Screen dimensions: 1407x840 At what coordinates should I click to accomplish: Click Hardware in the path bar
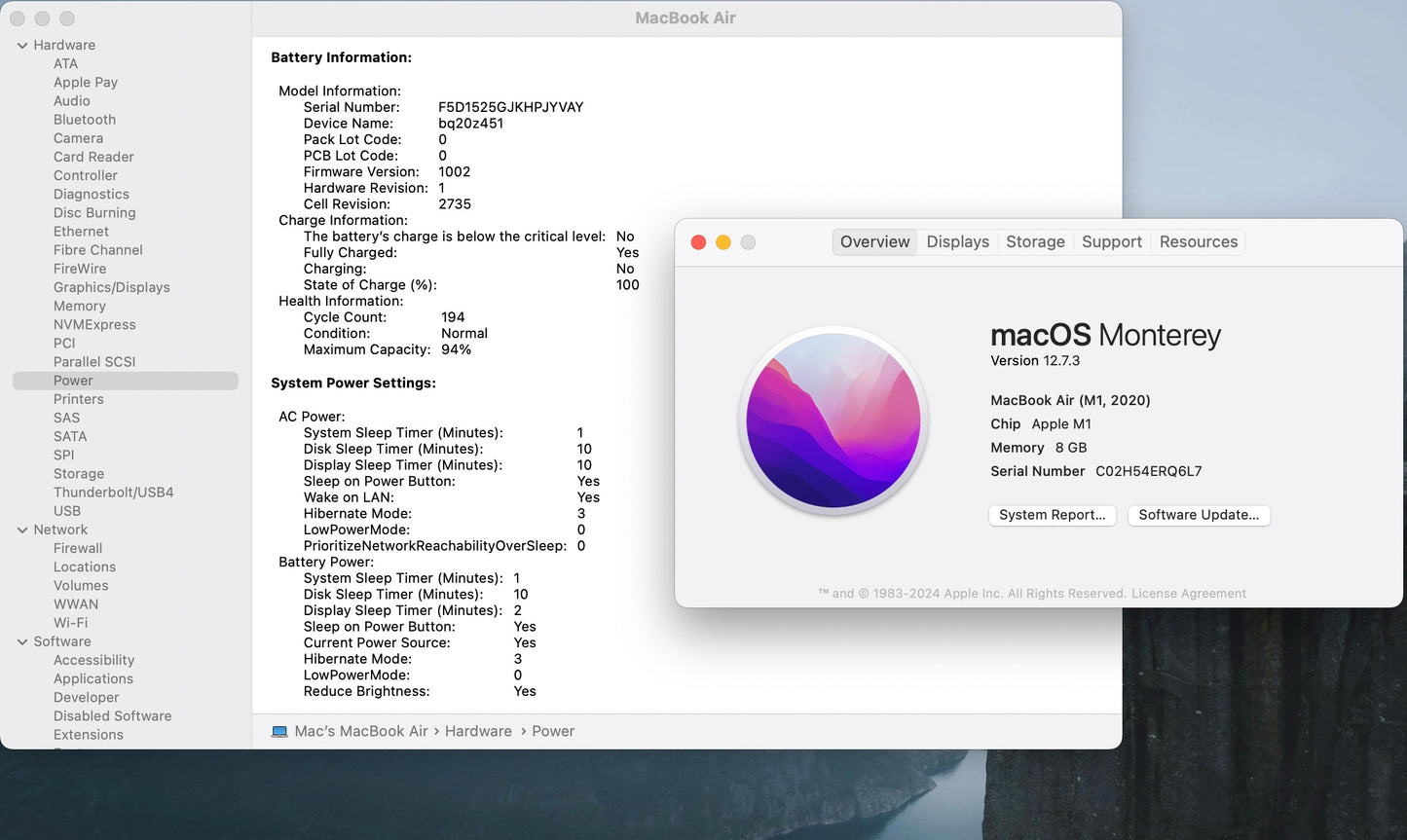tap(478, 731)
